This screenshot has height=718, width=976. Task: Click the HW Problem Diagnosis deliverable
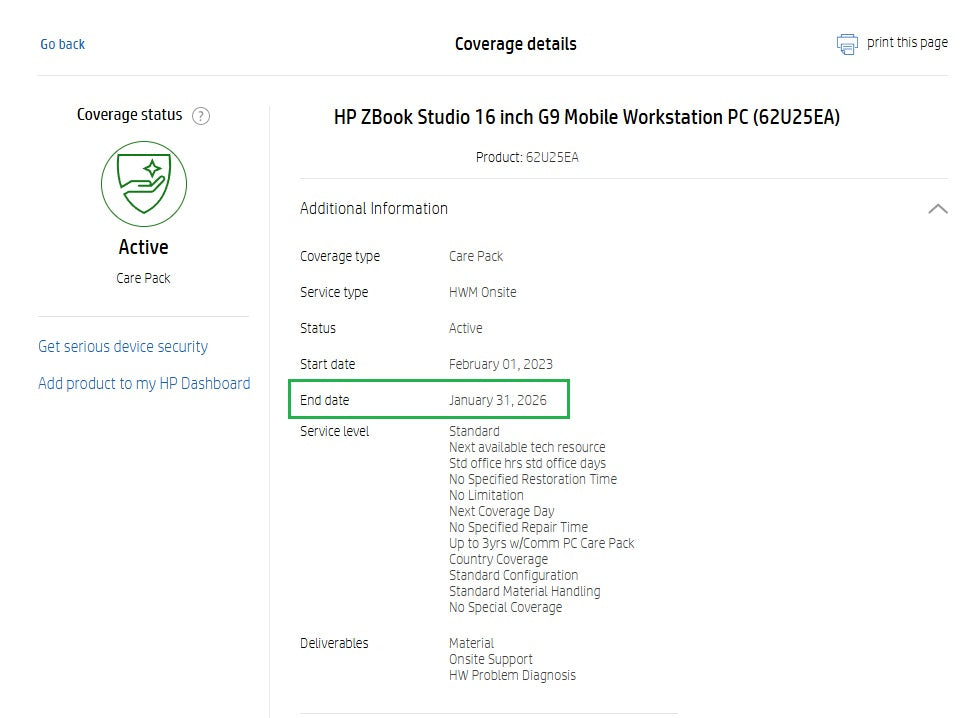pyautogui.click(x=512, y=675)
